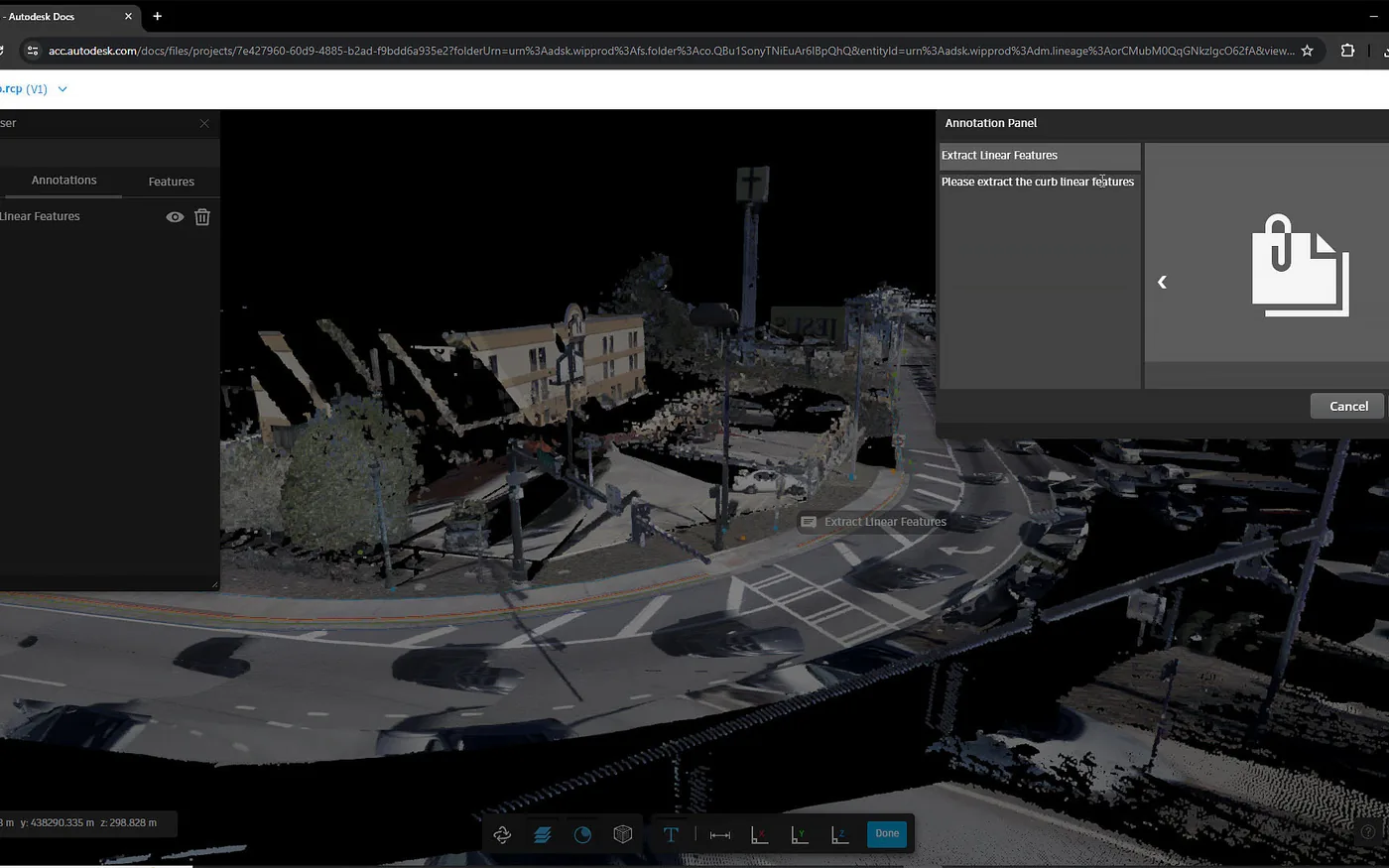Choose the text annotation T tool
Image resolution: width=1389 pixels, height=868 pixels.
pos(671,834)
